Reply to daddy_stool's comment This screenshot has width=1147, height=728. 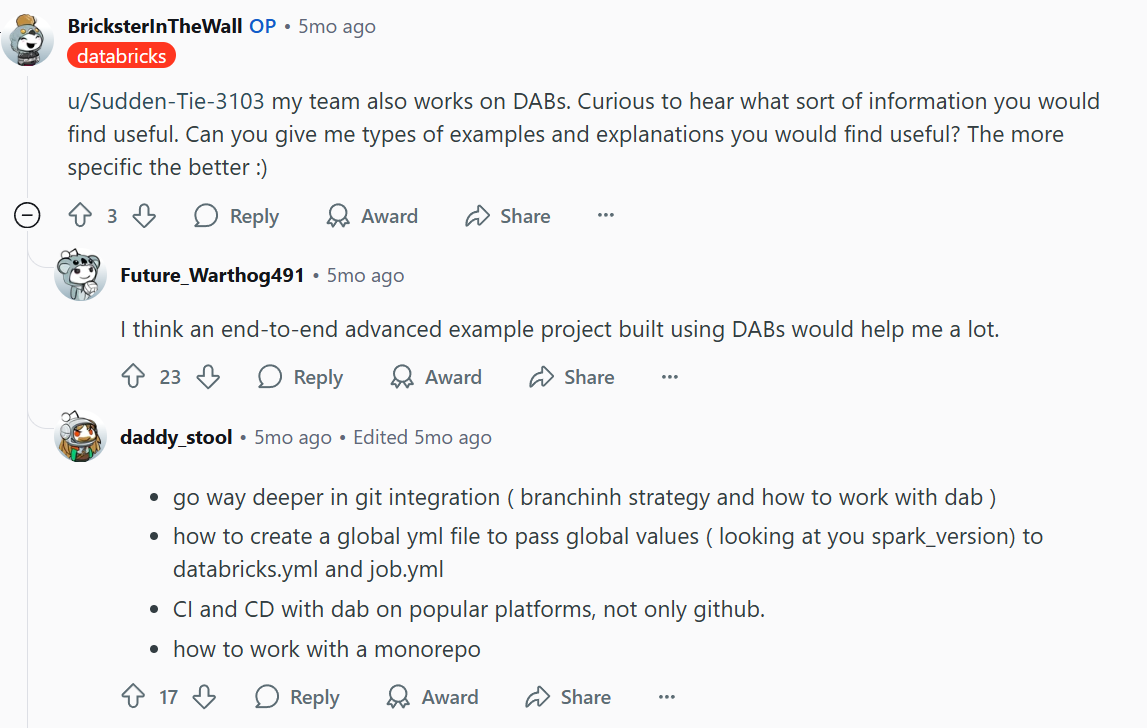pos(297,697)
